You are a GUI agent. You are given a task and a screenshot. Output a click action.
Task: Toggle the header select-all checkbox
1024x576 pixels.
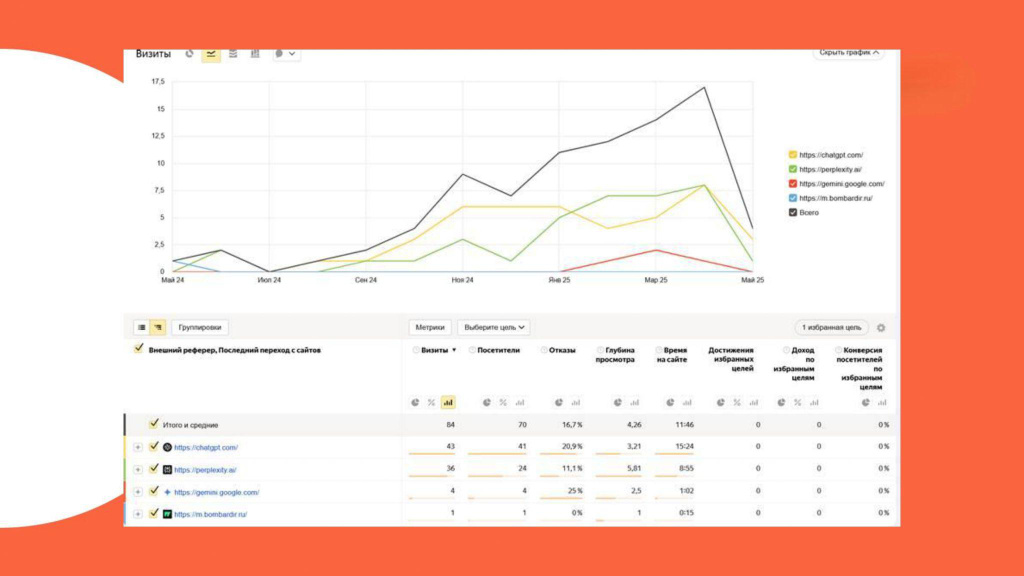point(139,350)
